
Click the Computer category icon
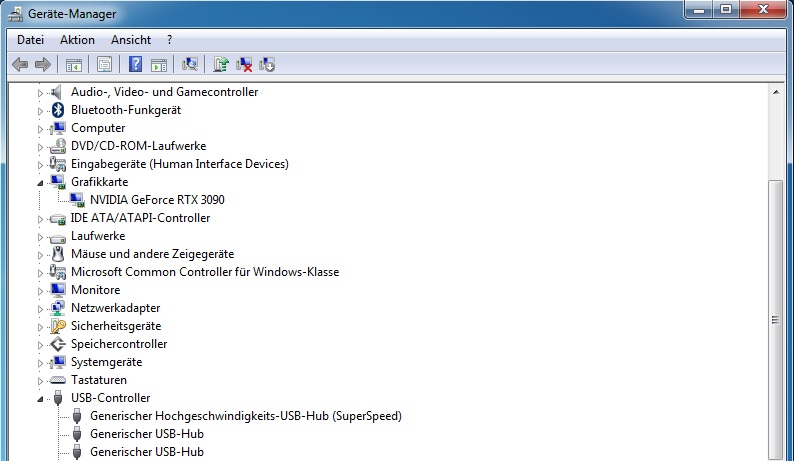click(x=58, y=128)
